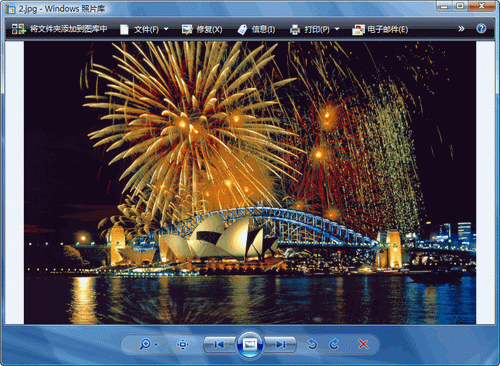
Task: Rotate the photo clockwise
Action: (334, 344)
